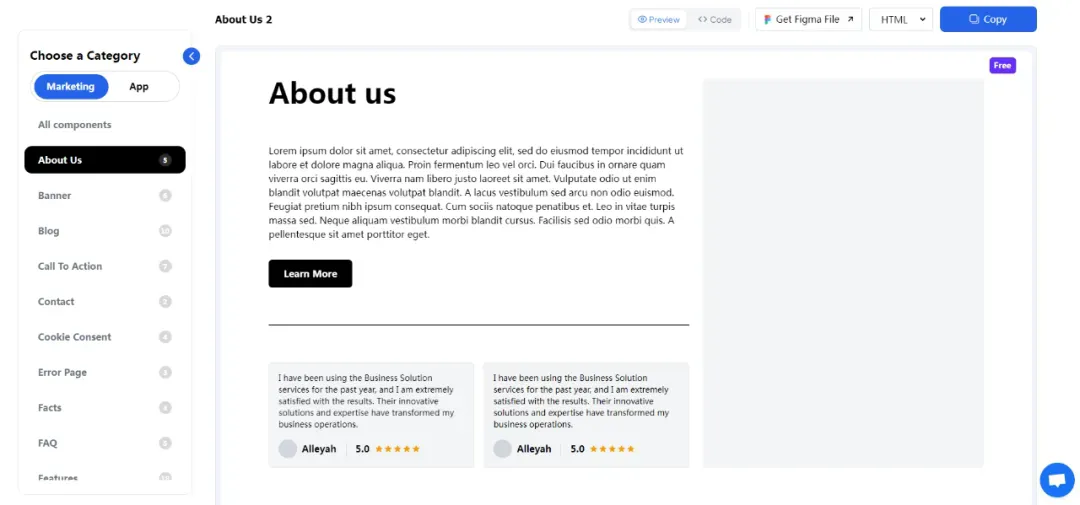Switch category toggle to Marketing
This screenshot has height=505, width=1080.
[x=70, y=87]
